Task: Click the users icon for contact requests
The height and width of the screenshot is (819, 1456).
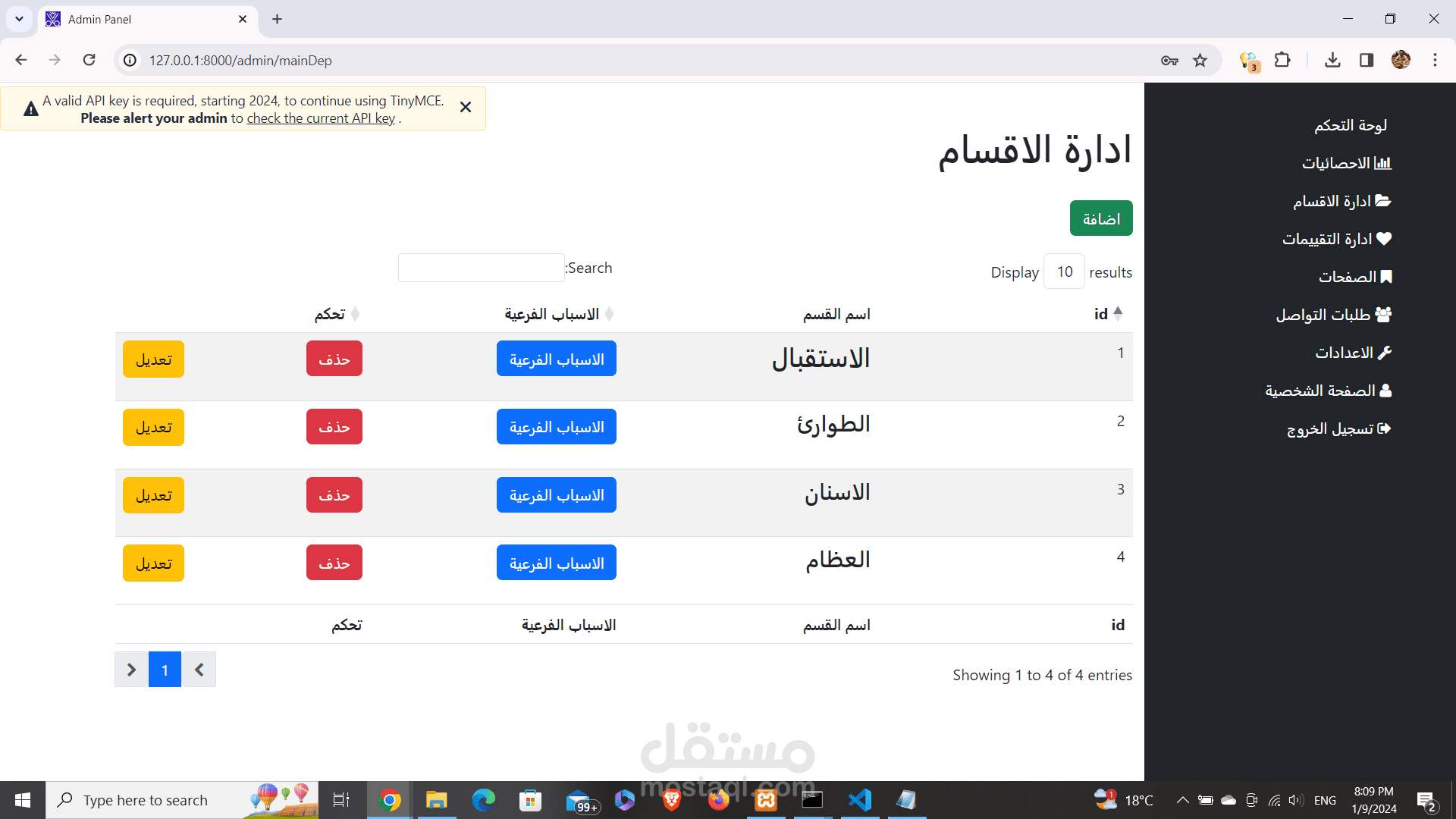Action: (x=1384, y=315)
